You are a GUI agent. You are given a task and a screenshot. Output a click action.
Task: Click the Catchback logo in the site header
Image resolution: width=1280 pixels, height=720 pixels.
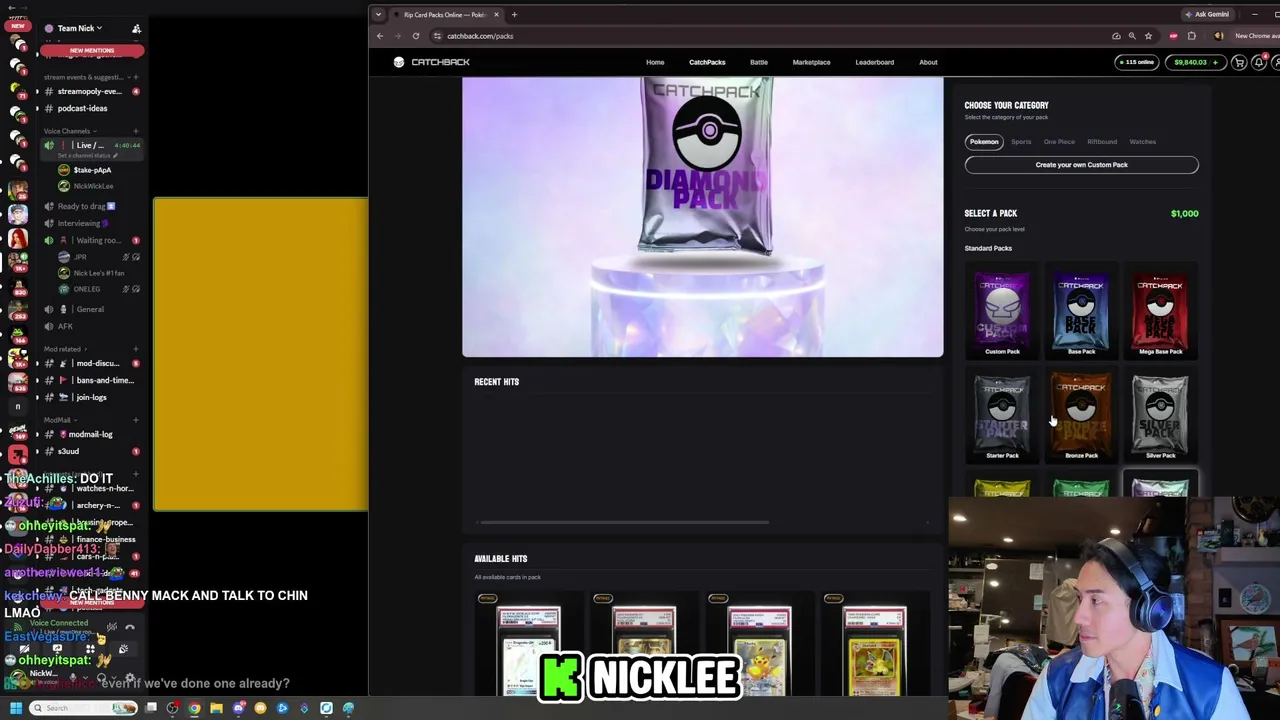[x=432, y=62]
